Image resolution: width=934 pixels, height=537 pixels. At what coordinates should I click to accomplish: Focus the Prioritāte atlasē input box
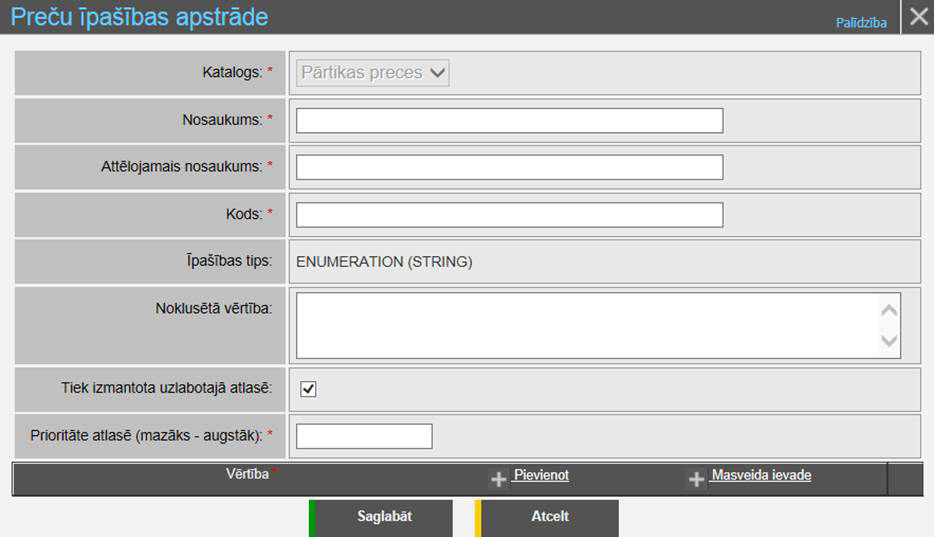[x=364, y=436]
